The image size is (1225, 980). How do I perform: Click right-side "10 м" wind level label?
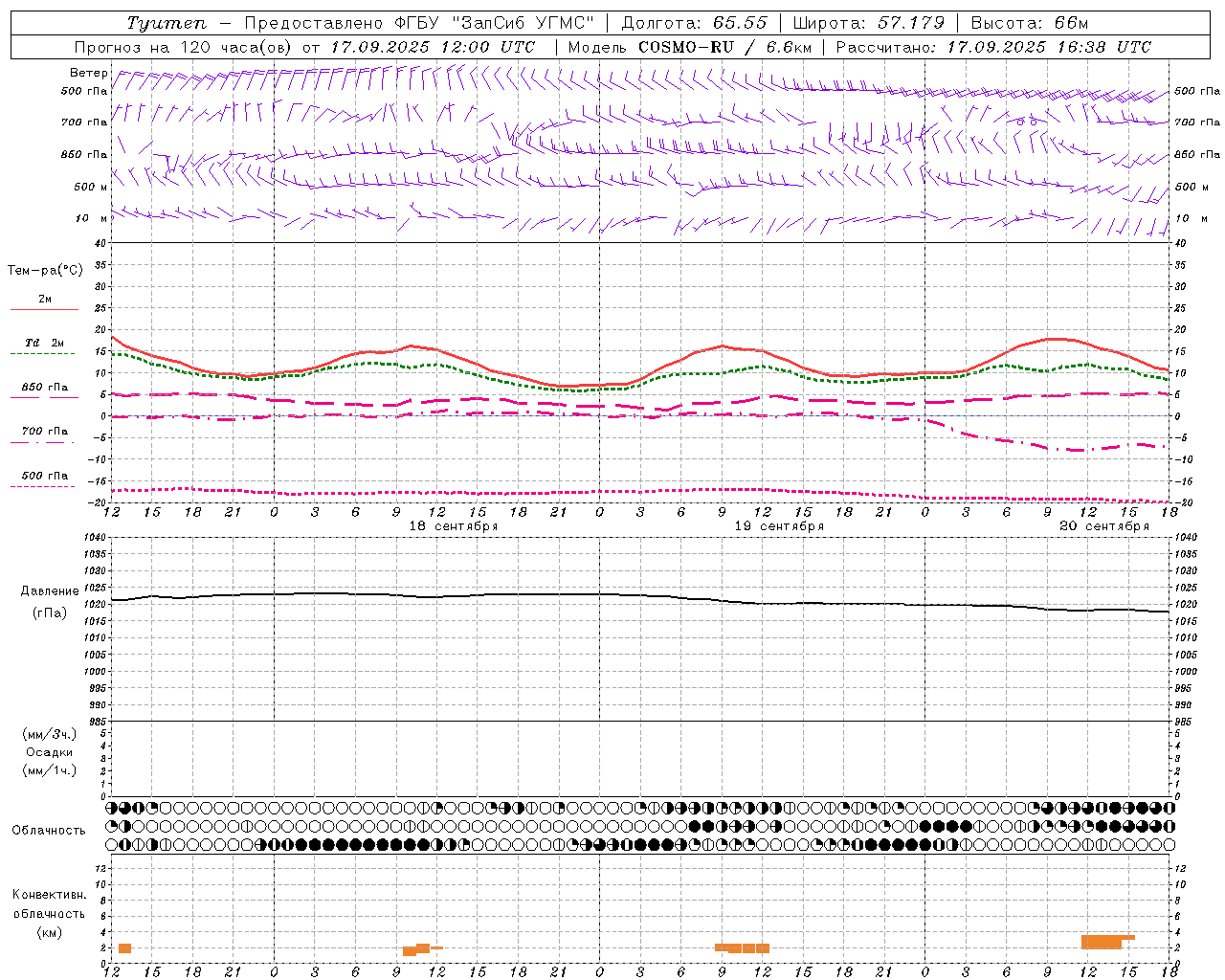click(x=1192, y=218)
